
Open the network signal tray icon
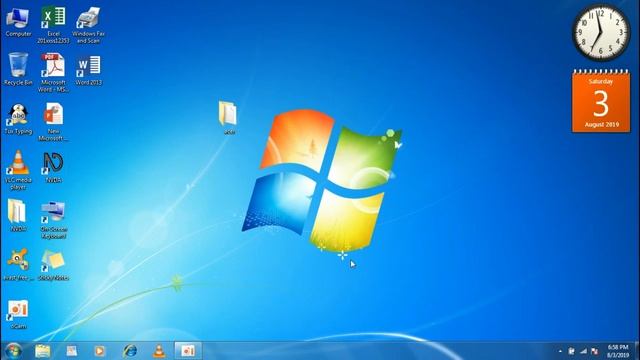click(583, 351)
